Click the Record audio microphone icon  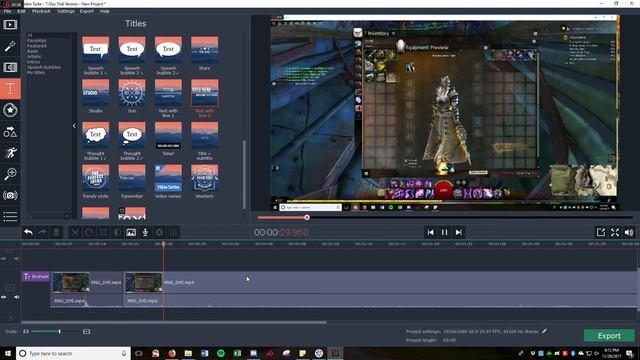tap(145, 232)
